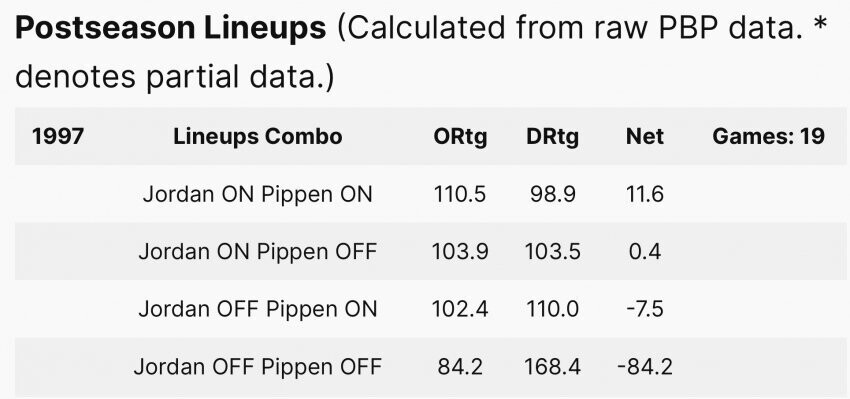The height and width of the screenshot is (399, 850).
Task: Click the 0.4 Net value
Action: tap(645, 252)
